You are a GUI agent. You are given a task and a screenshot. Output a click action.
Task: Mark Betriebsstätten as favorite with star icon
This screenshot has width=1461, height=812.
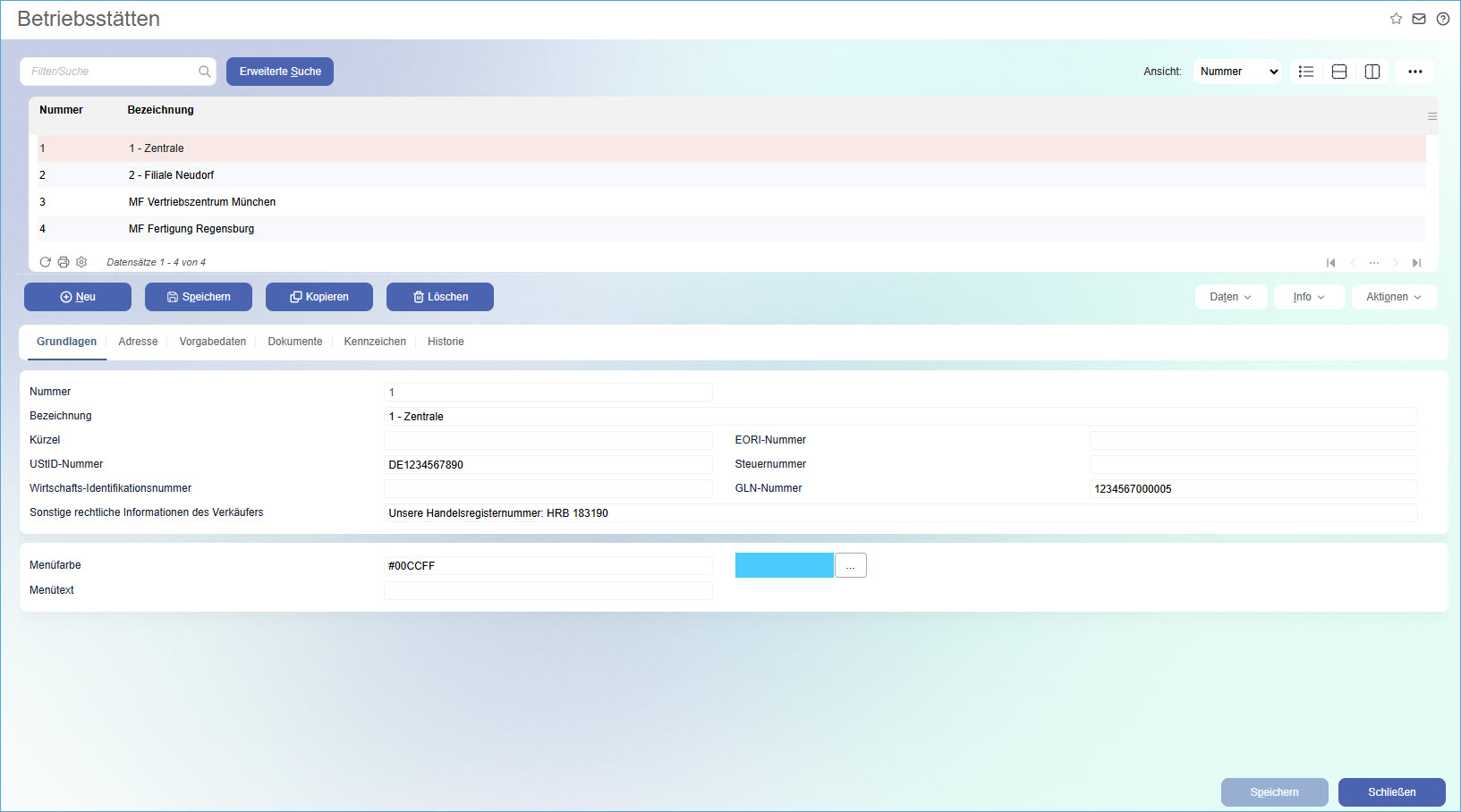pyautogui.click(x=1396, y=18)
